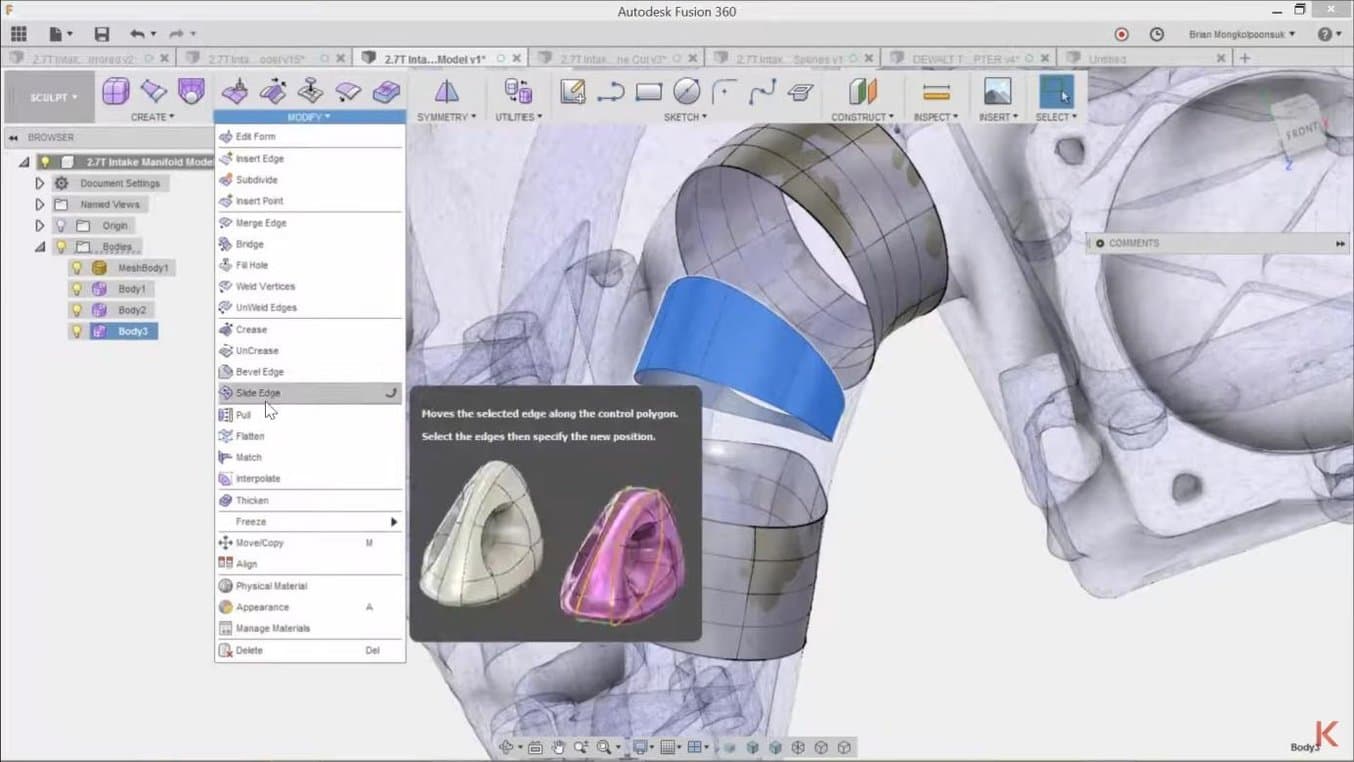Image resolution: width=1354 pixels, height=762 pixels.
Task: Click the Symmetry mirror icon
Action: [446, 92]
